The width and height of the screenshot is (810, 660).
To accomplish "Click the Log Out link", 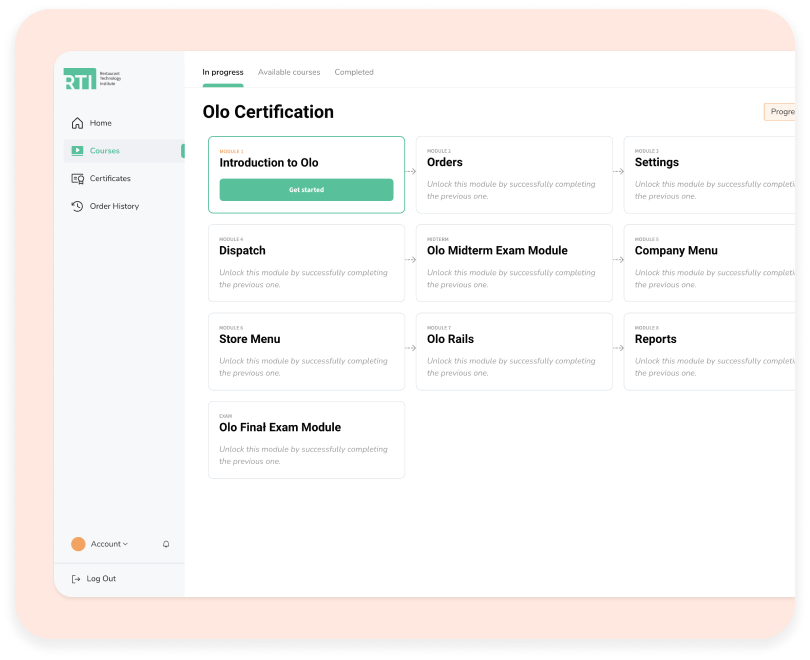I will tap(101, 579).
